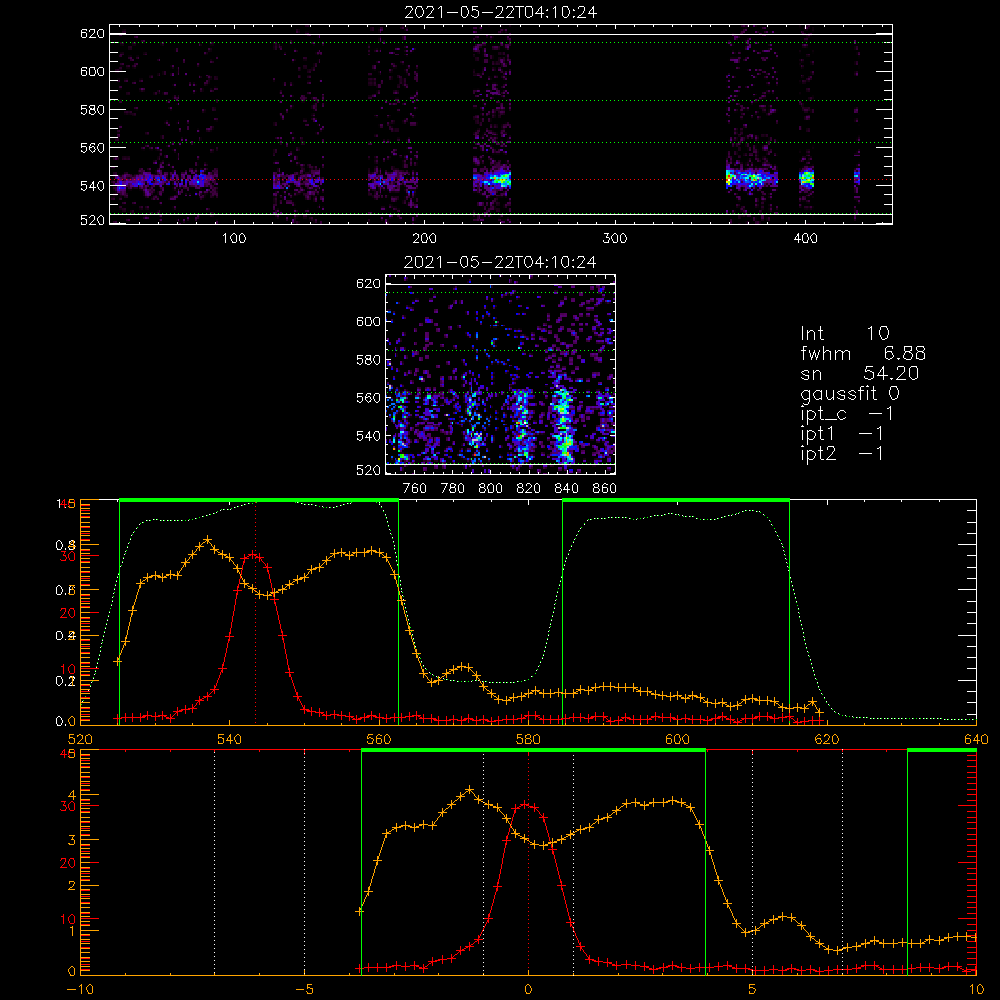Click the "Int 10" readout
Image resolution: width=1000 pixels, height=1000 pixels.
point(845,333)
